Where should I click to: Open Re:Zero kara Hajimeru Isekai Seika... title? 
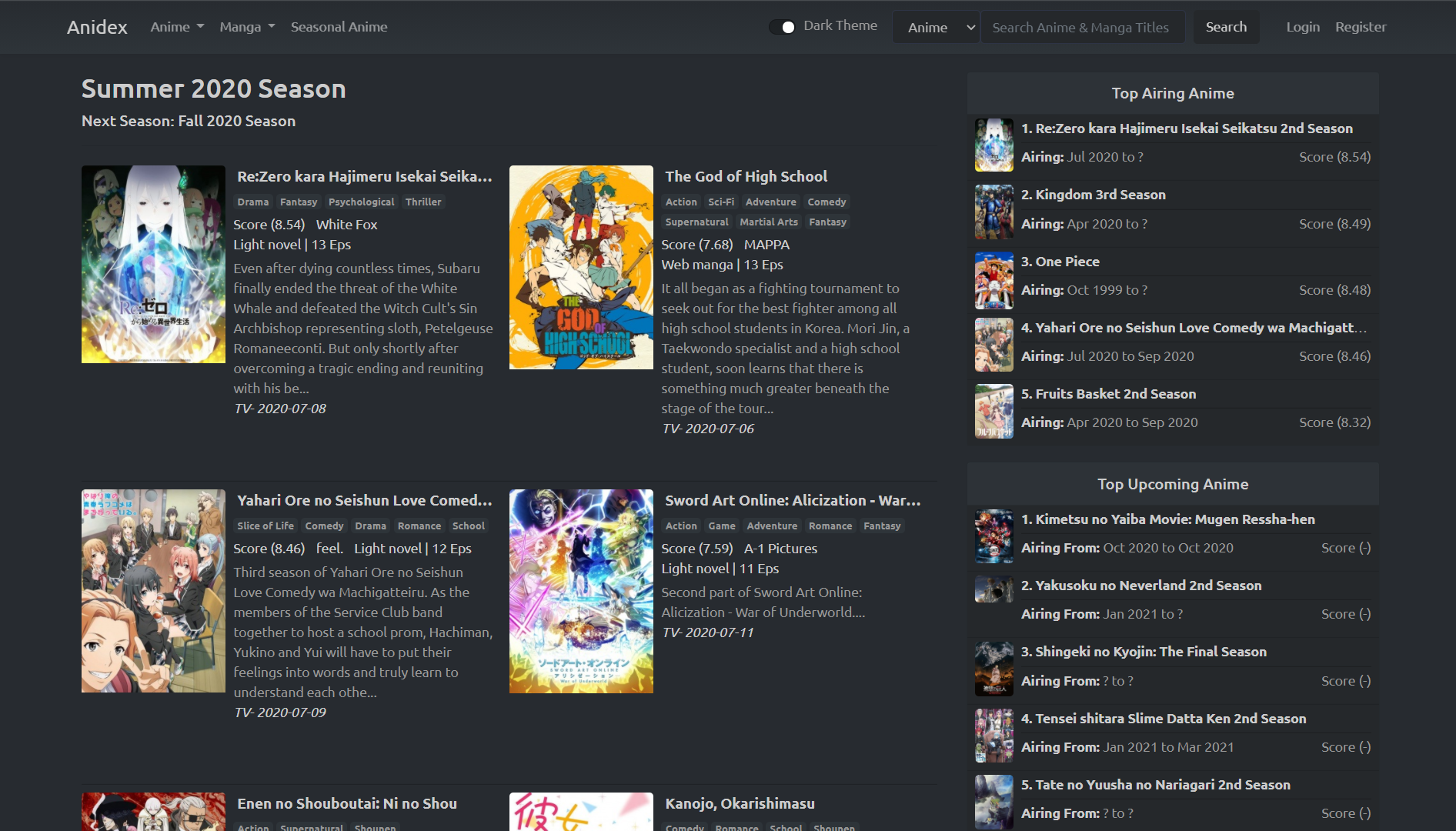coord(364,176)
